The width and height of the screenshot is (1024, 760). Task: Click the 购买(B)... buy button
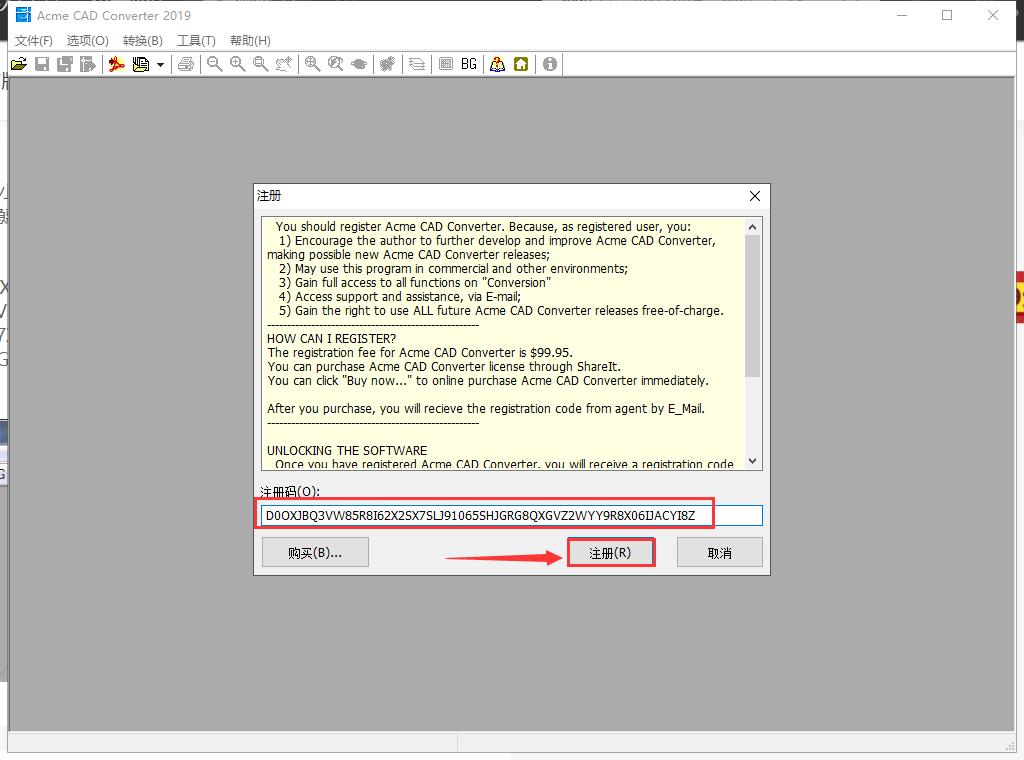click(315, 552)
